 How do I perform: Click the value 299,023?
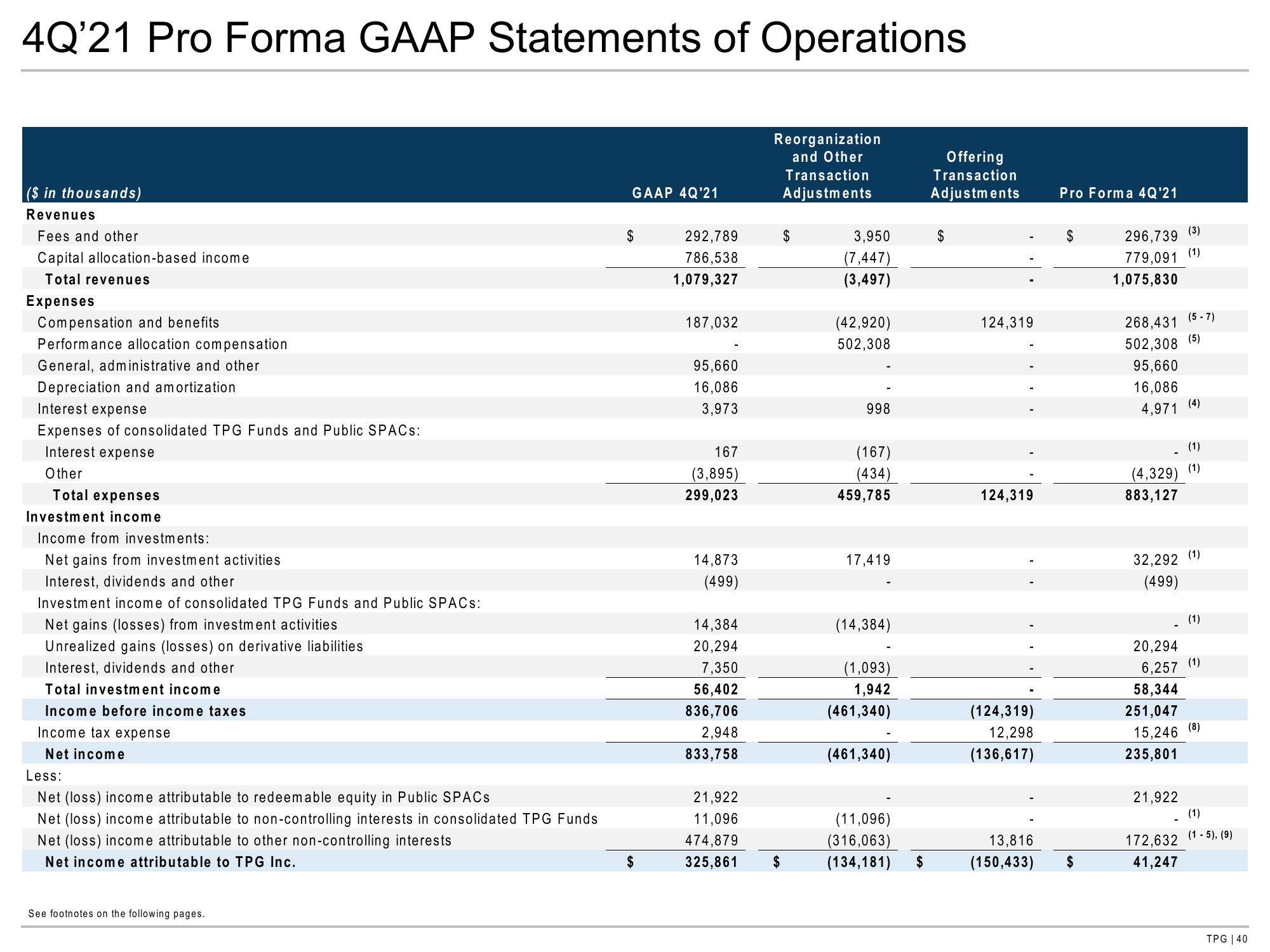711,495
